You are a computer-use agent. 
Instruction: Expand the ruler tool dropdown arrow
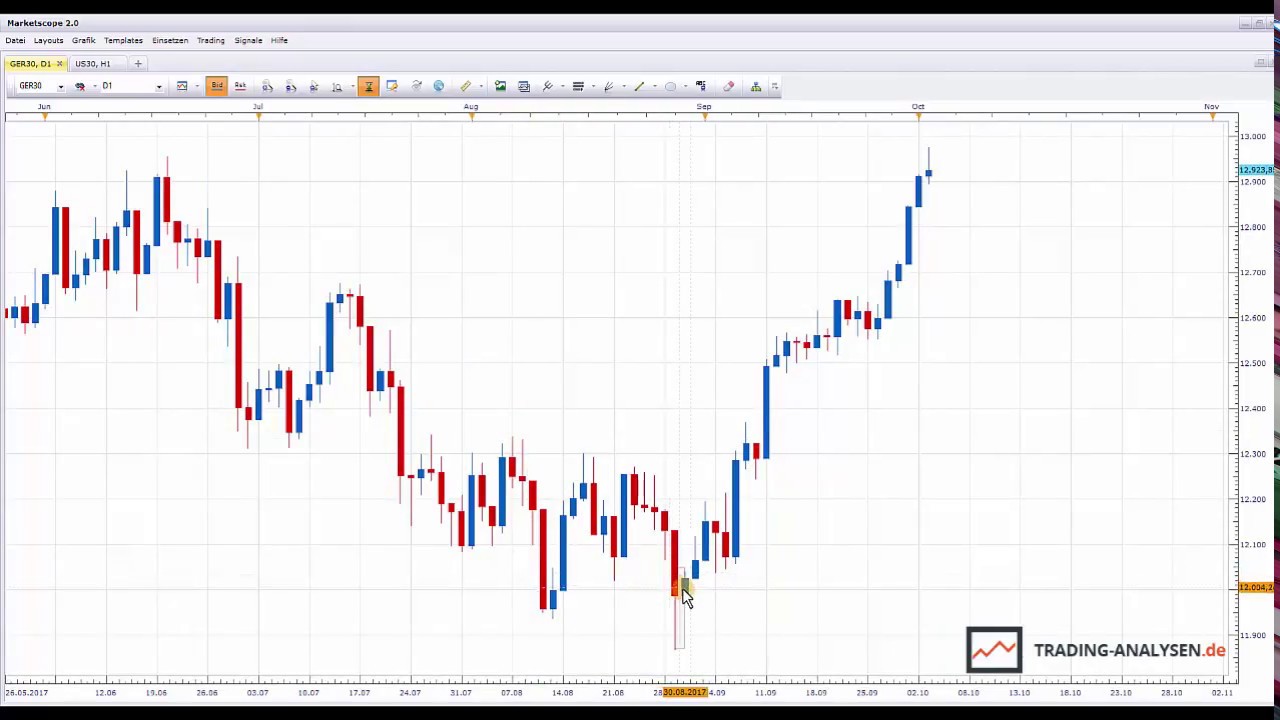(x=481, y=86)
